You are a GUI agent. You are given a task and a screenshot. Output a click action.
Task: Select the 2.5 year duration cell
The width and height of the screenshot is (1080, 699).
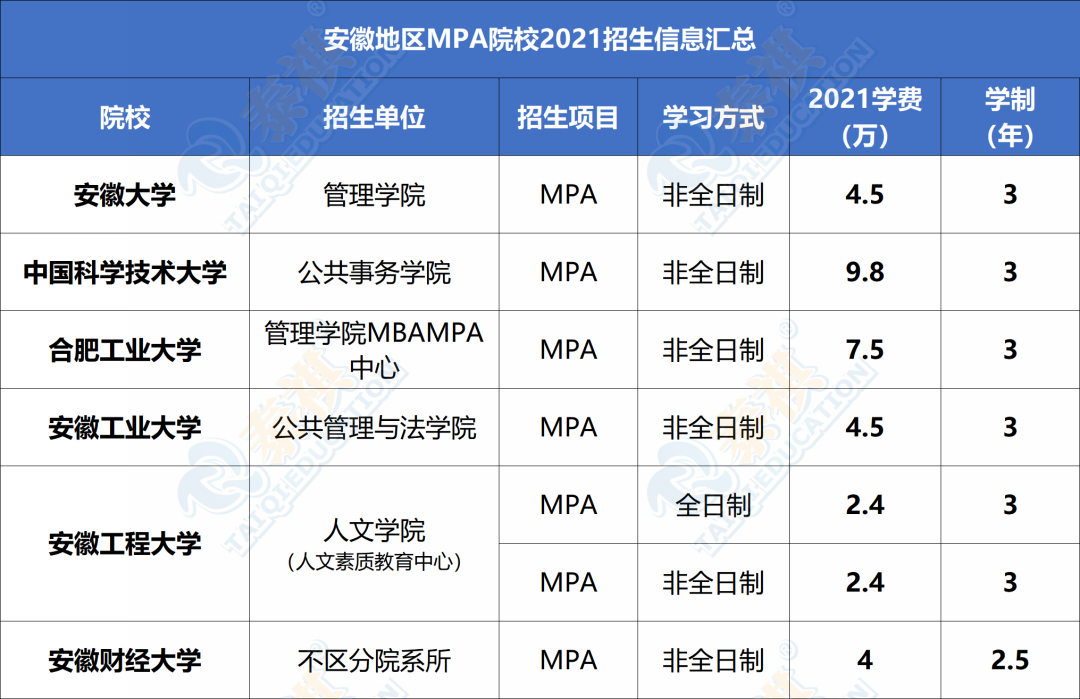click(1009, 660)
